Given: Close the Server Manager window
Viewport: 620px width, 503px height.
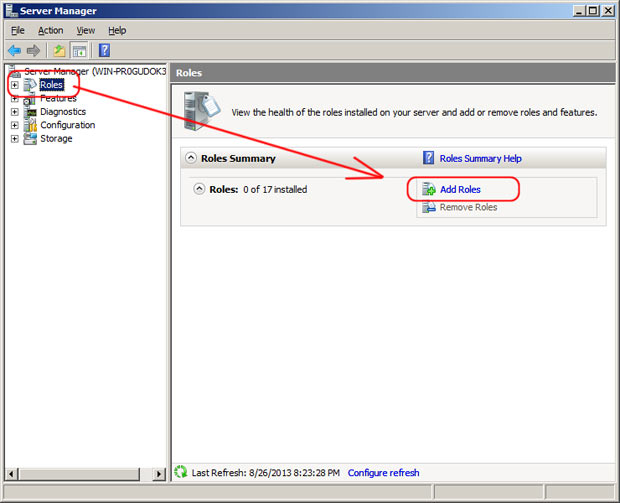Looking at the screenshot, I should (x=608, y=11).
